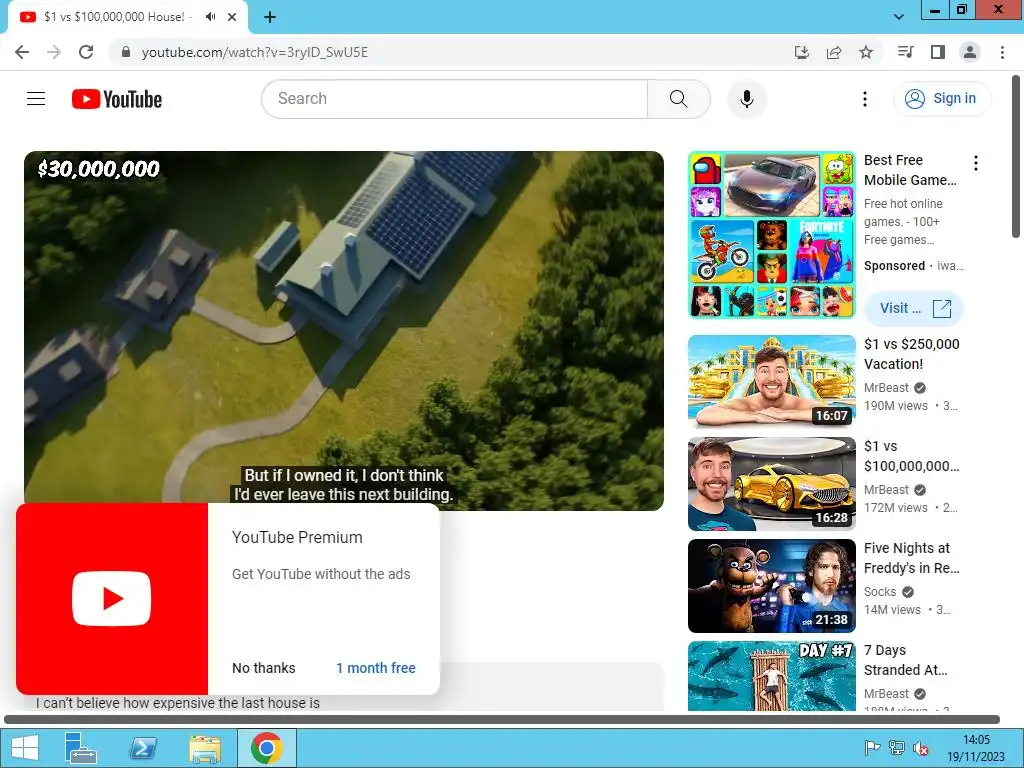
Task: Open ad options three-dot menu
Action: 976,163
